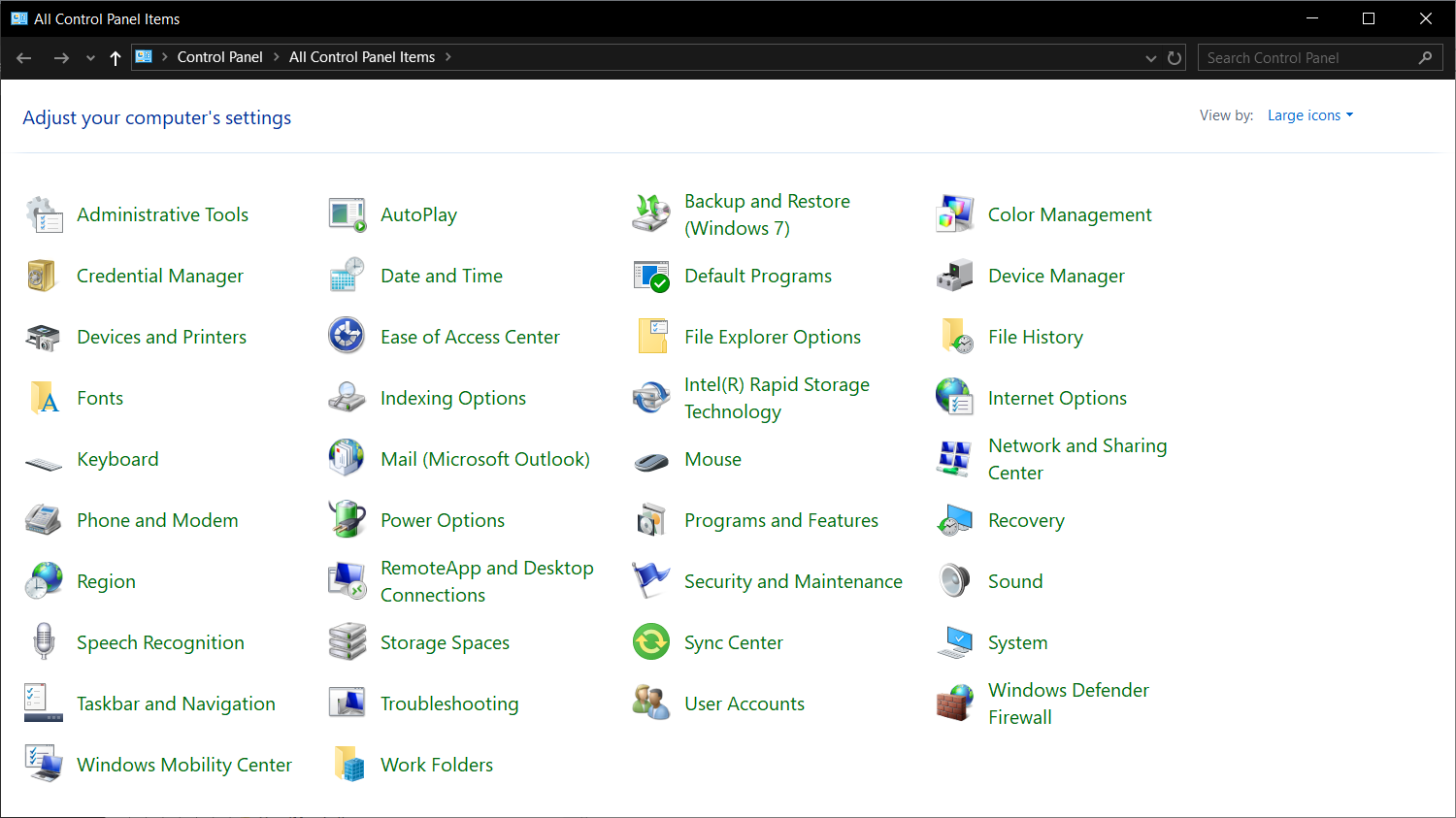Expand the chevron right after Control Panel breadcrumb
The height and width of the screenshot is (818, 1456).
tap(276, 57)
